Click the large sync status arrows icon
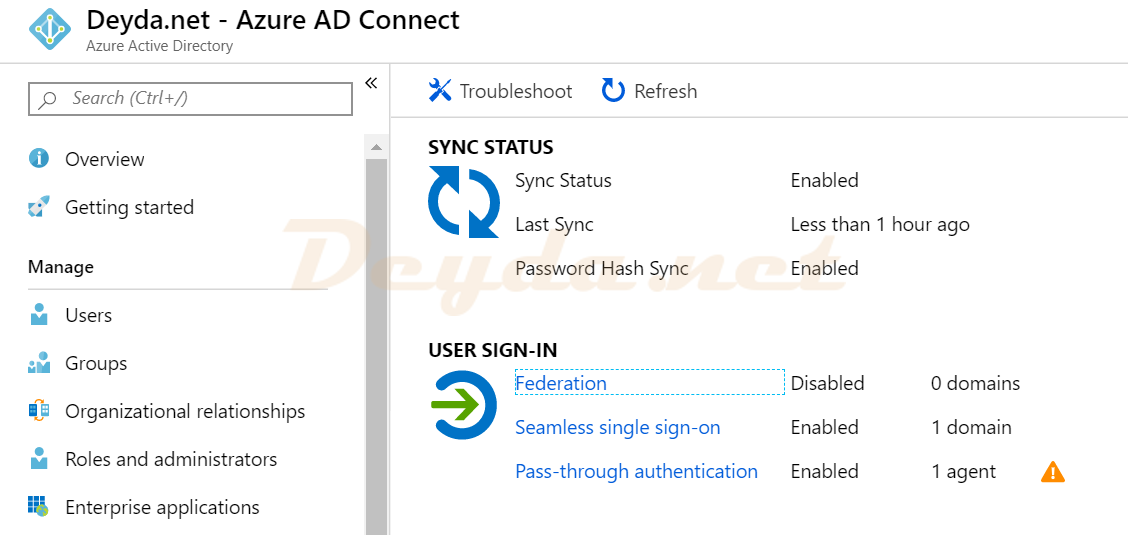This screenshot has width=1128, height=535. tap(464, 202)
